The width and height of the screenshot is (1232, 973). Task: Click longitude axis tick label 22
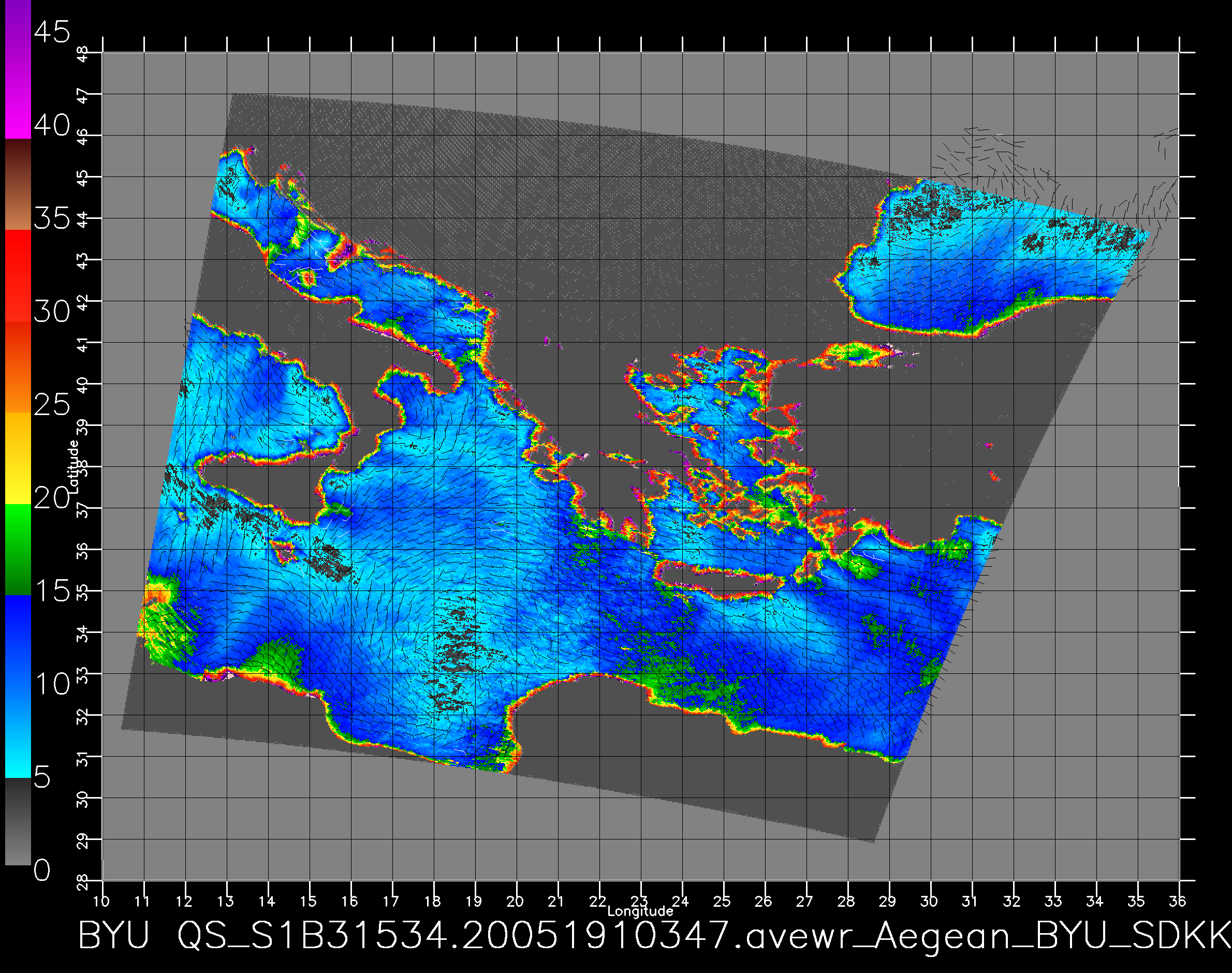point(598,901)
